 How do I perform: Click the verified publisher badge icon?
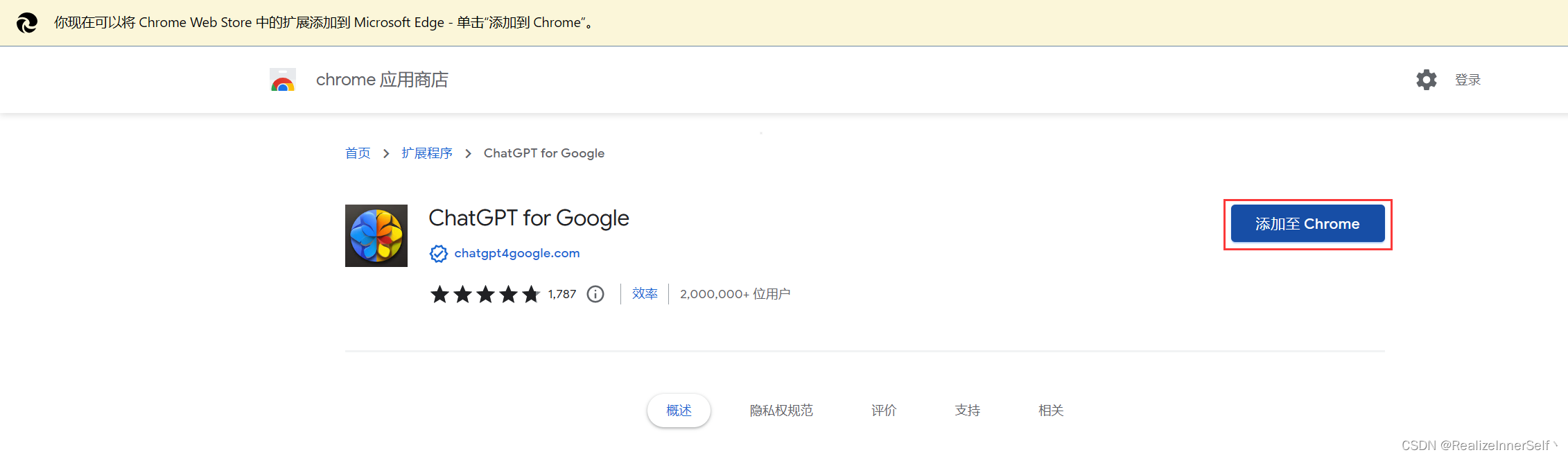(439, 254)
